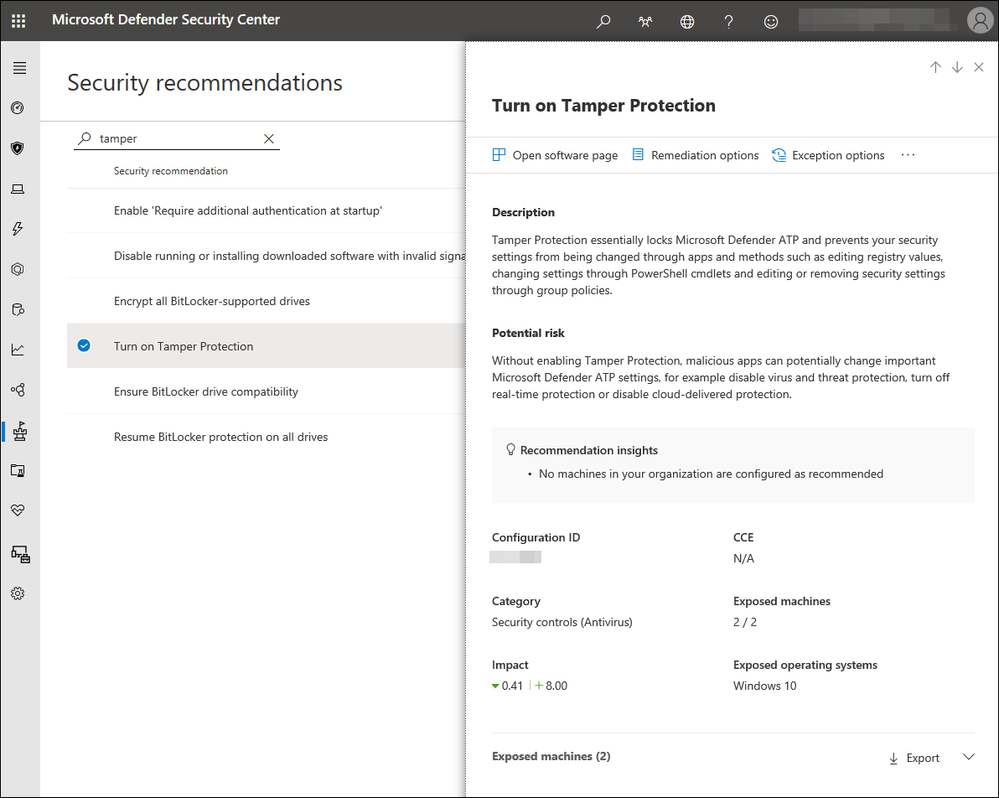Clear the tamper search text
999x798 pixels.
[269, 139]
